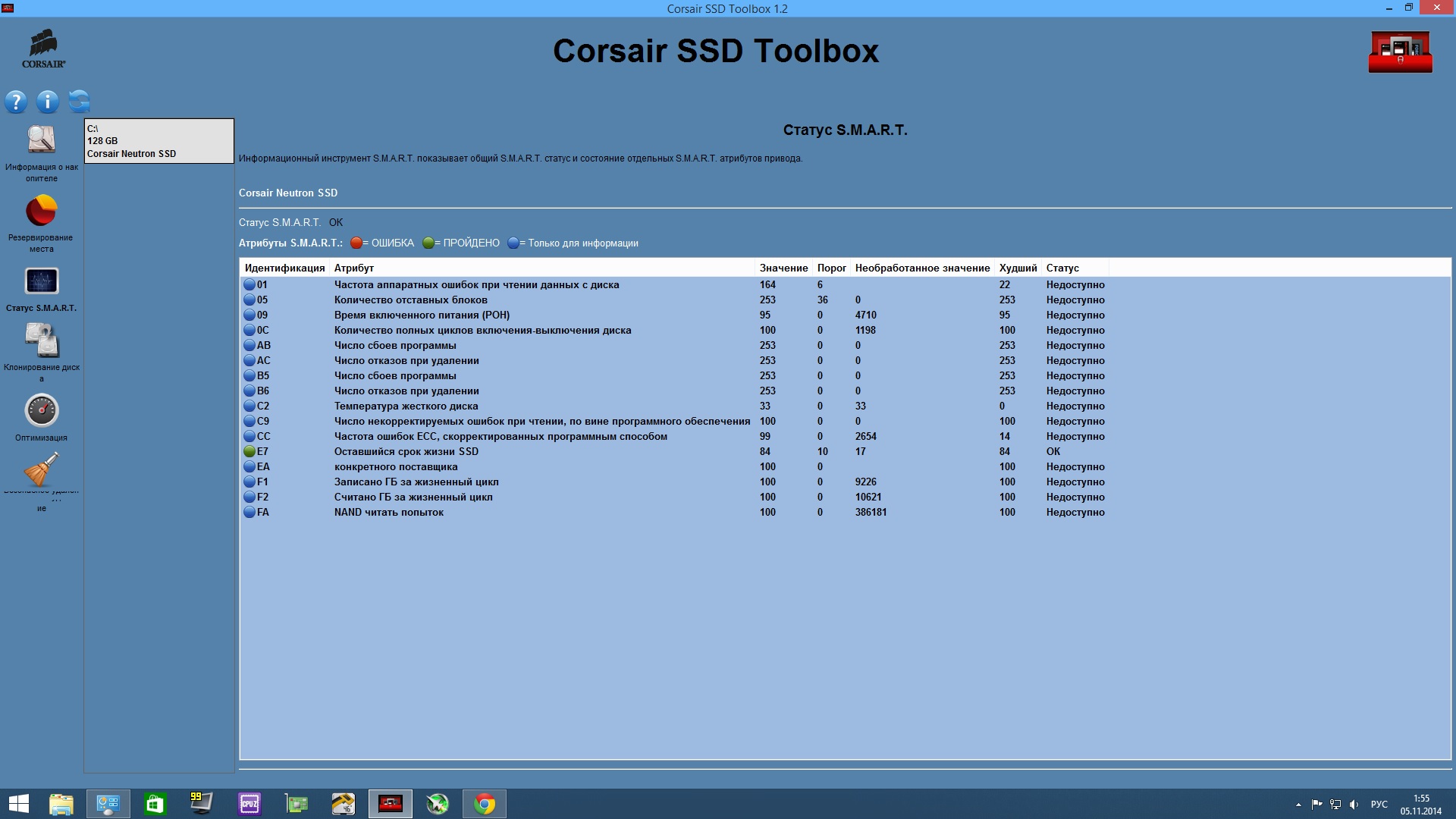The width and height of the screenshot is (1456, 819).
Task: Open the optimization gauge icon
Action: pos(42,411)
